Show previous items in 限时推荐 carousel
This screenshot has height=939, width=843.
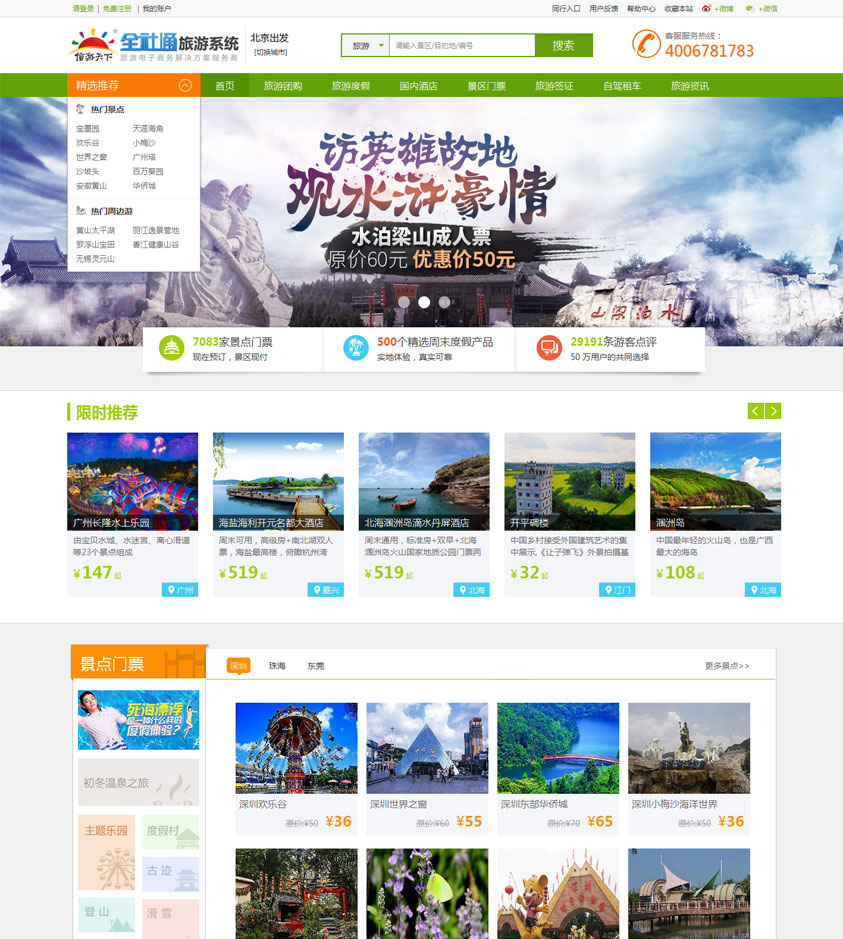[755, 411]
